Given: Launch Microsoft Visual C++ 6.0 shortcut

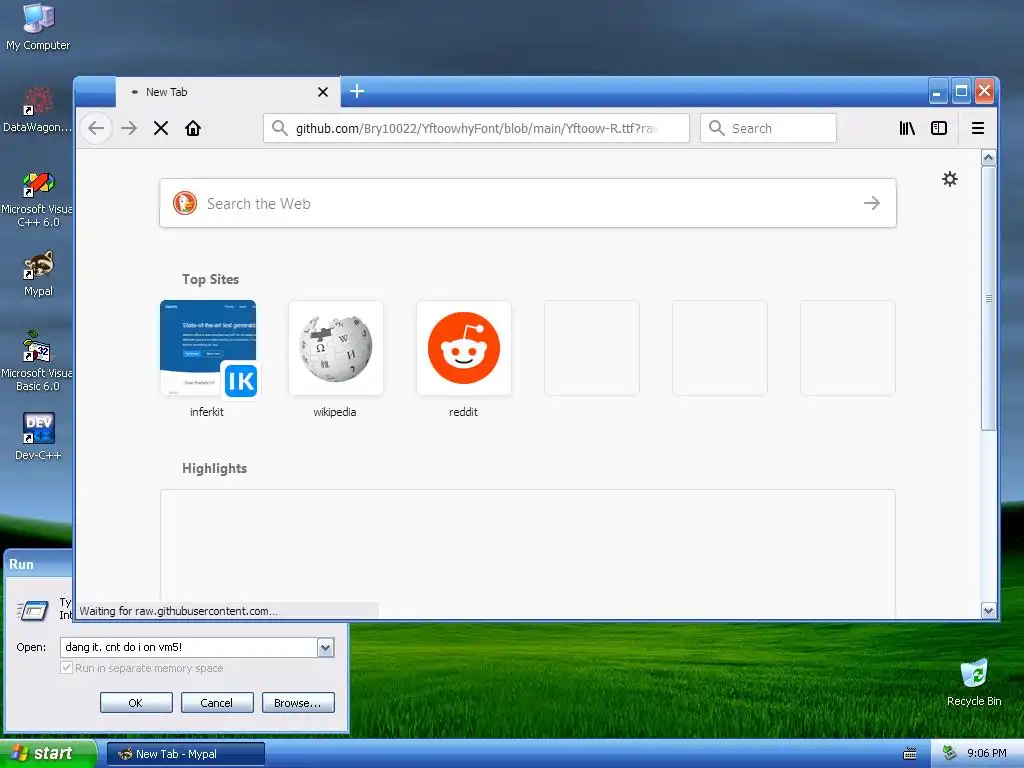Looking at the screenshot, I should coord(38,199).
